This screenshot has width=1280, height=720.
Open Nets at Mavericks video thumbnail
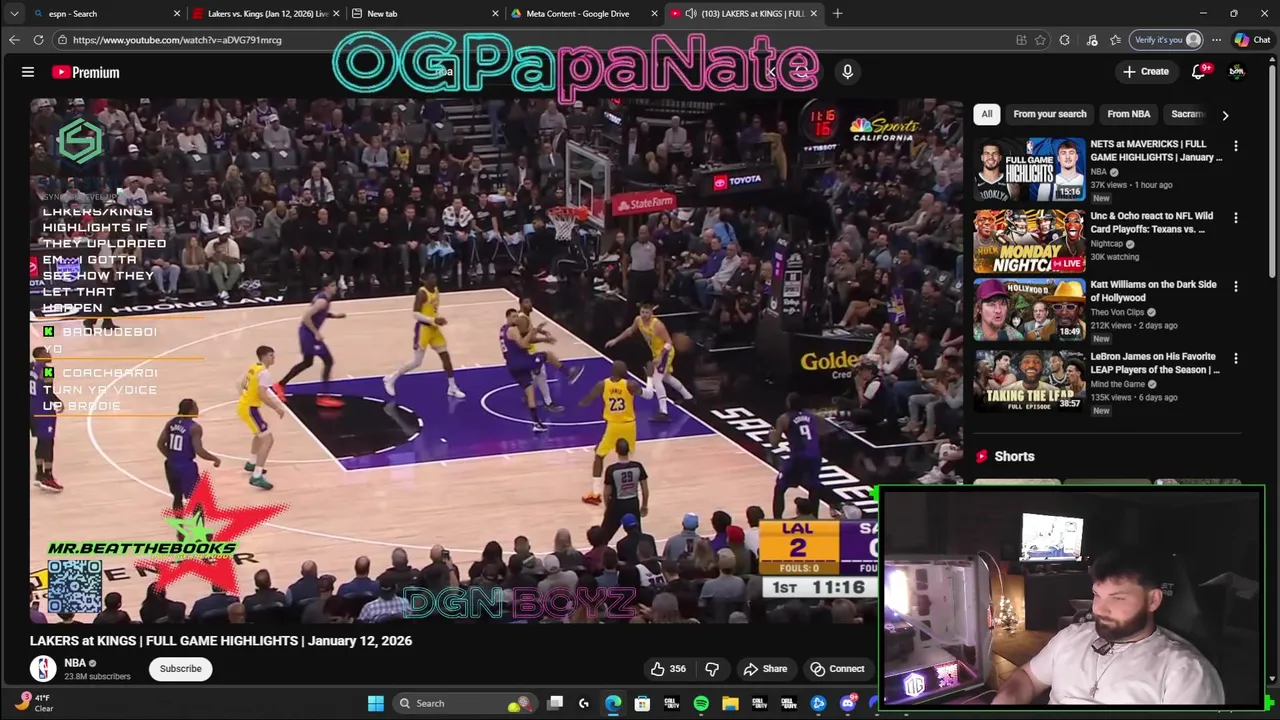click(1029, 170)
